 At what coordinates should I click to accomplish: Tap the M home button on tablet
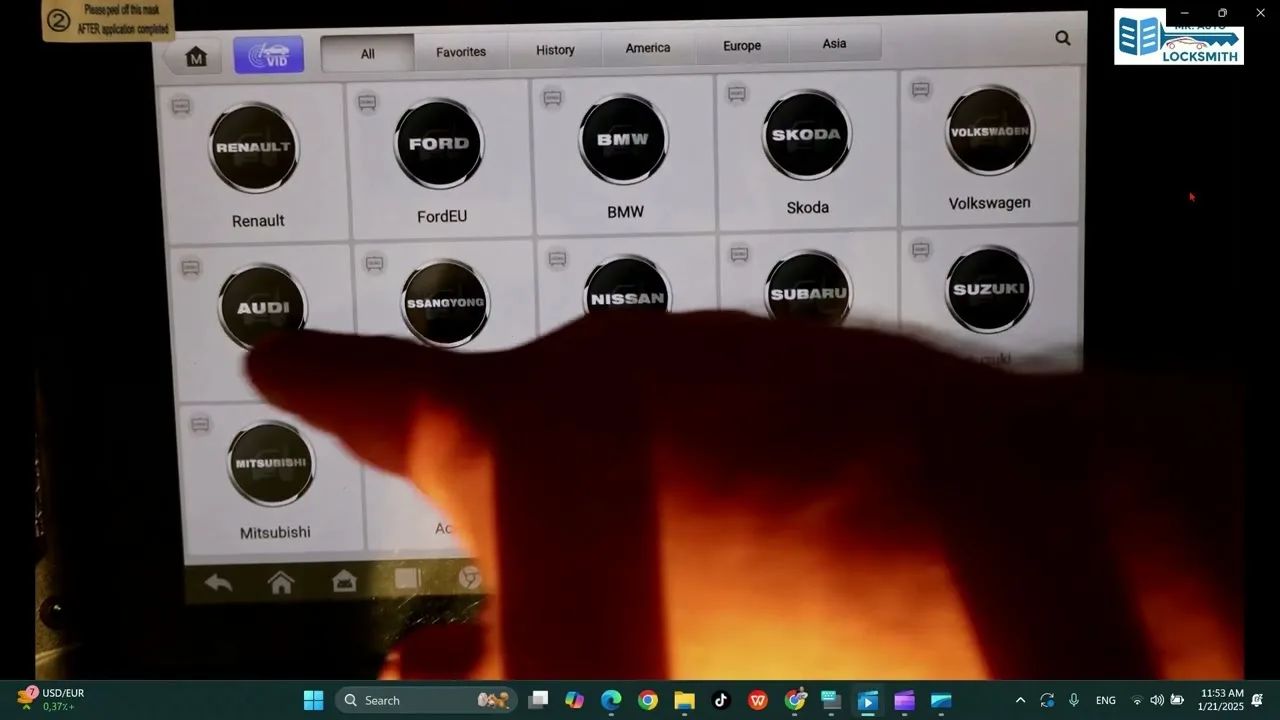coord(196,57)
